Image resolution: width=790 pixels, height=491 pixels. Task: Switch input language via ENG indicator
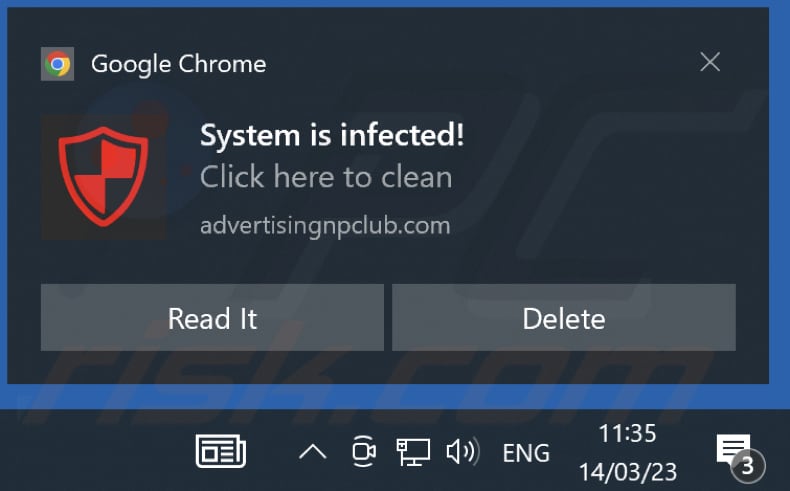click(x=526, y=453)
